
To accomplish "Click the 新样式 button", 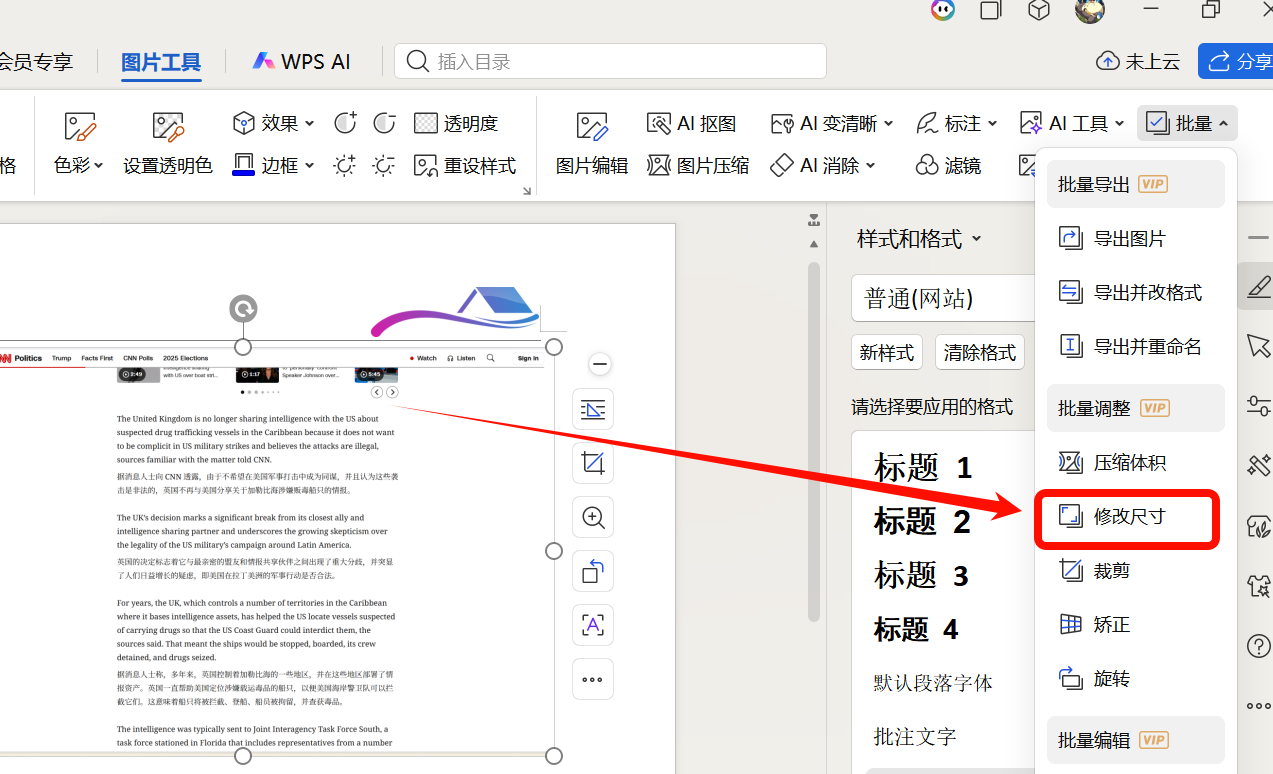I will (887, 352).
